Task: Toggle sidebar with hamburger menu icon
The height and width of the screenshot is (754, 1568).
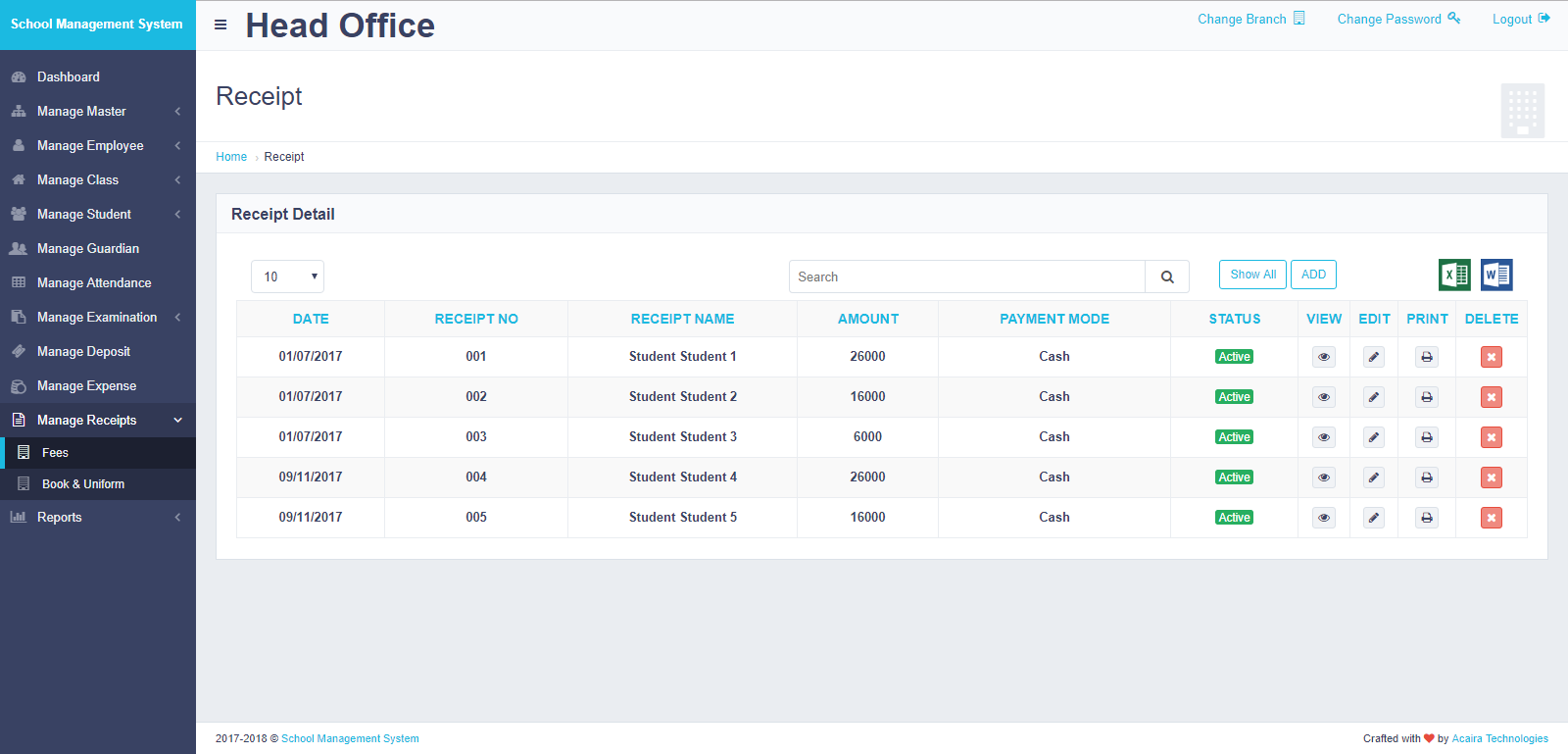Action: (x=220, y=25)
